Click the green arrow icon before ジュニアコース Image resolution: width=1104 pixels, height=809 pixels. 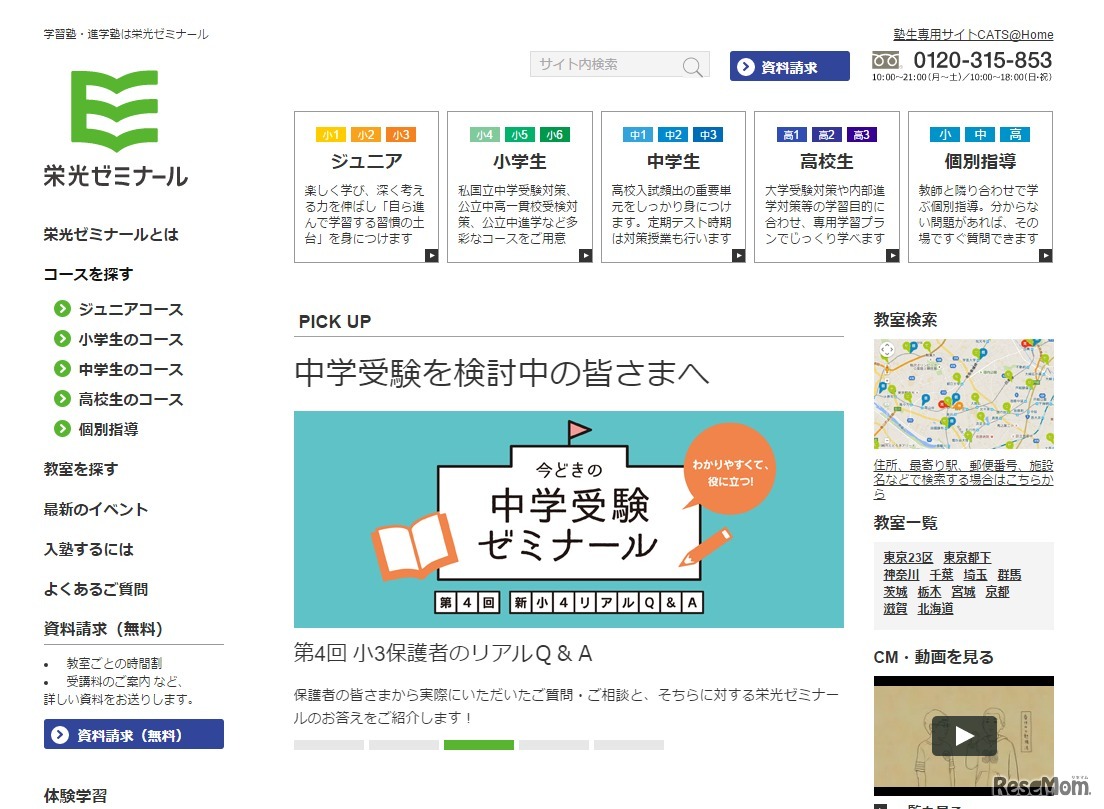point(62,309)
